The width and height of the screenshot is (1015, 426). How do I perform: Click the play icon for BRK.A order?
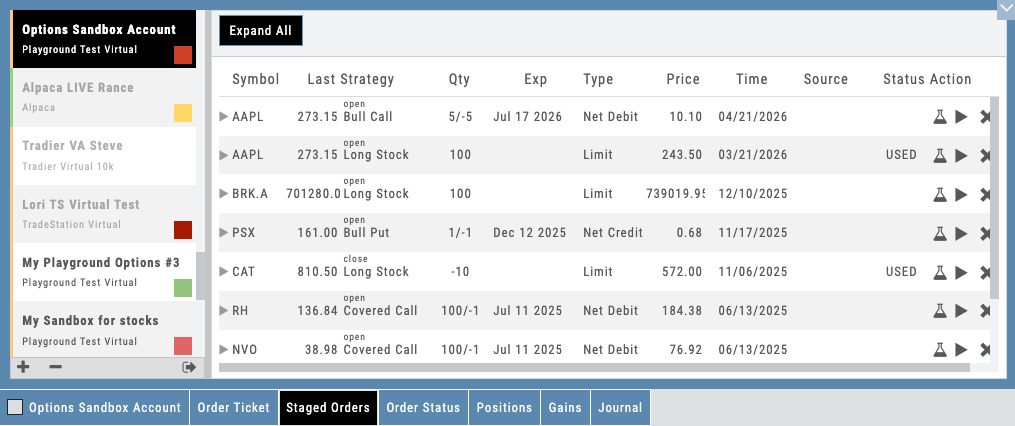(961, 194)
